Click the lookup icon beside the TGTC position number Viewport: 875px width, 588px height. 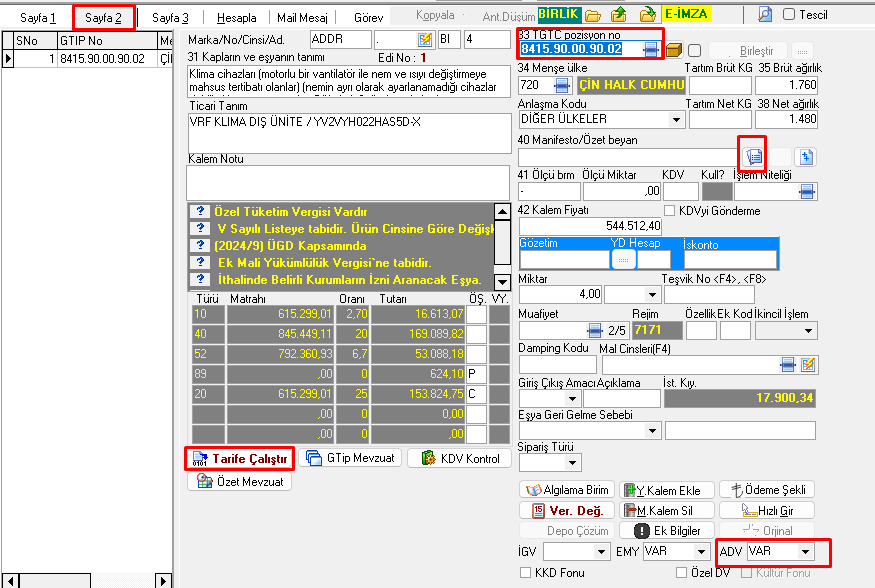(651, 49)
